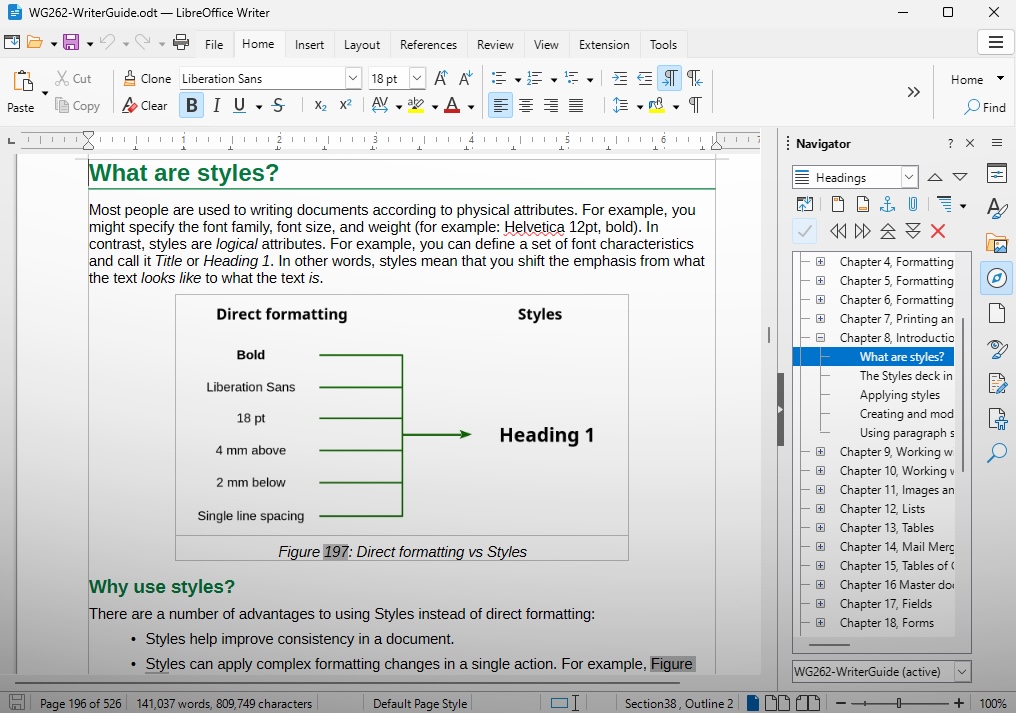Image resolution: width=1016 pixels, height=713 pixels.
Task: Collapse Chapter 8 in Navigator tree
Action: point(820,338)
